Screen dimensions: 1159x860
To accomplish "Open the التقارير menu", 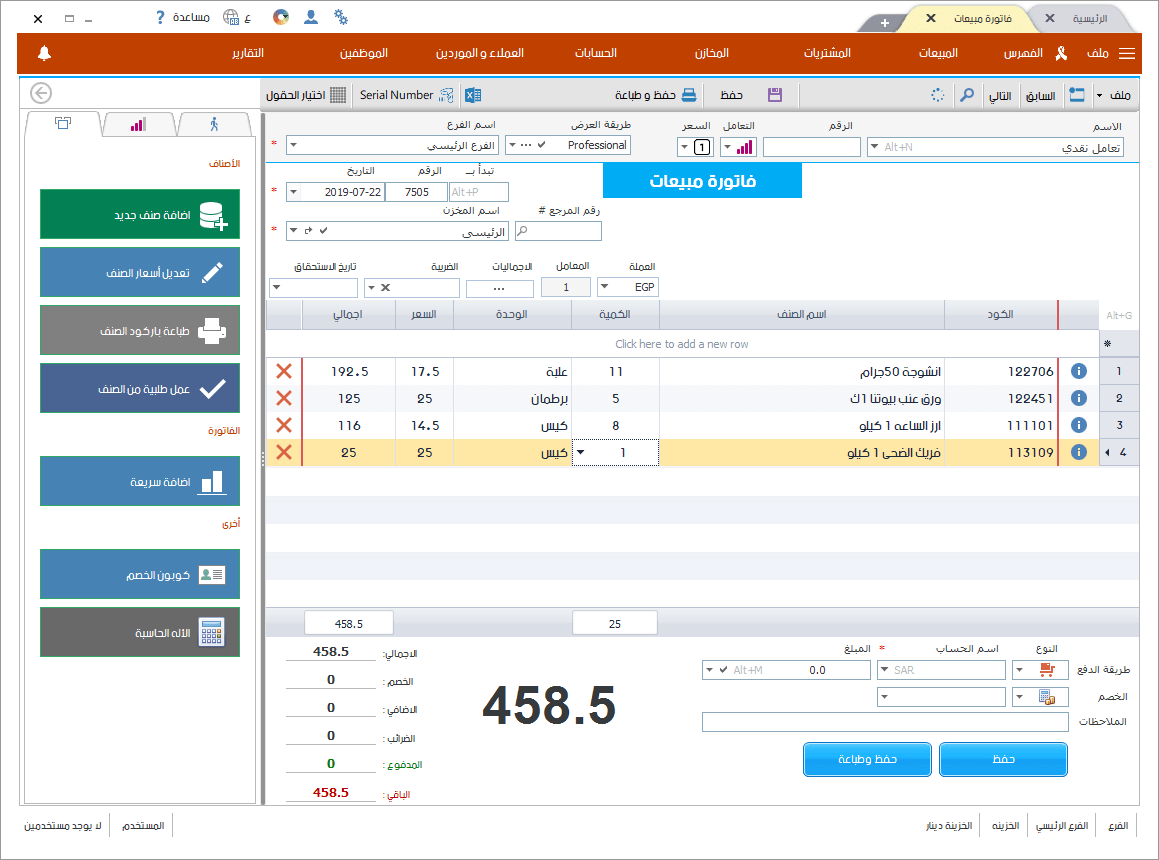I will tap(248, 53).
